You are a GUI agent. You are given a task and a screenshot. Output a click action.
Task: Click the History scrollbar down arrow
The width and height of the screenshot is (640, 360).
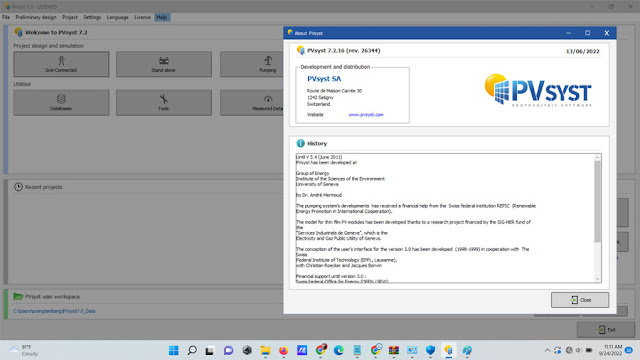(x=598, y=279)
